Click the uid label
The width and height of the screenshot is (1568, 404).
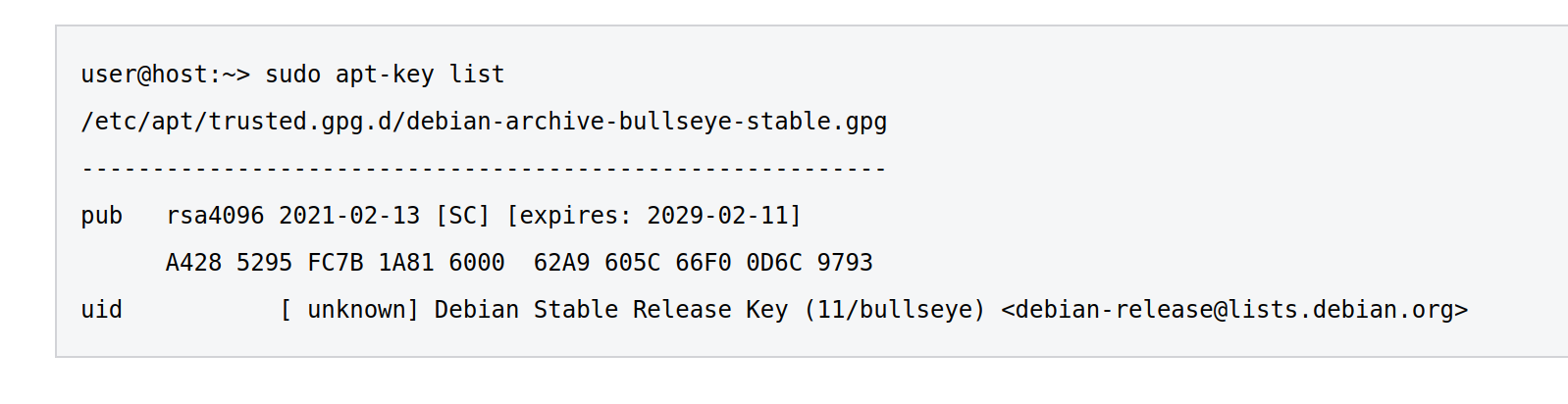pos(102,310)
